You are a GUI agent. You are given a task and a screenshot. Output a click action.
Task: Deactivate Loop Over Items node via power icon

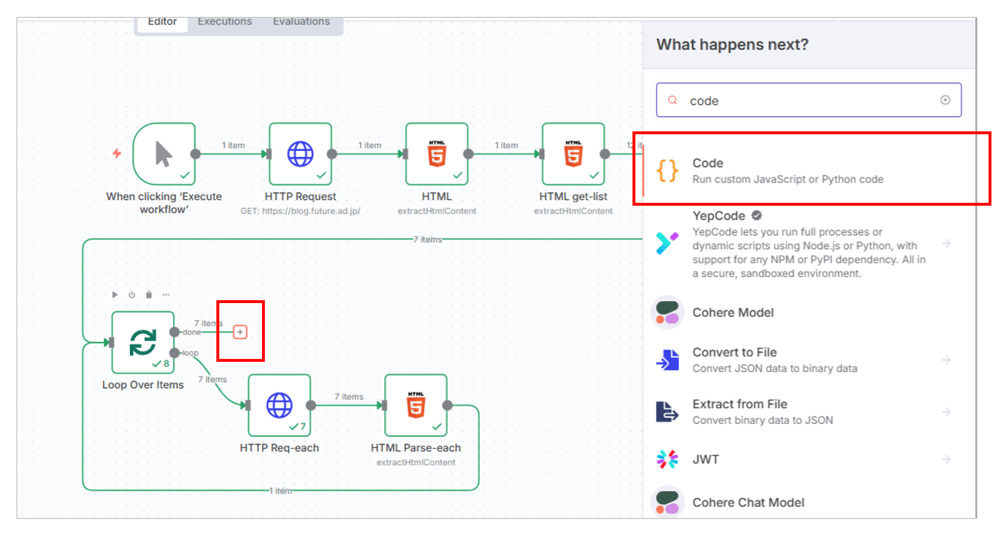pyautogui.click(x=132, y=295)
